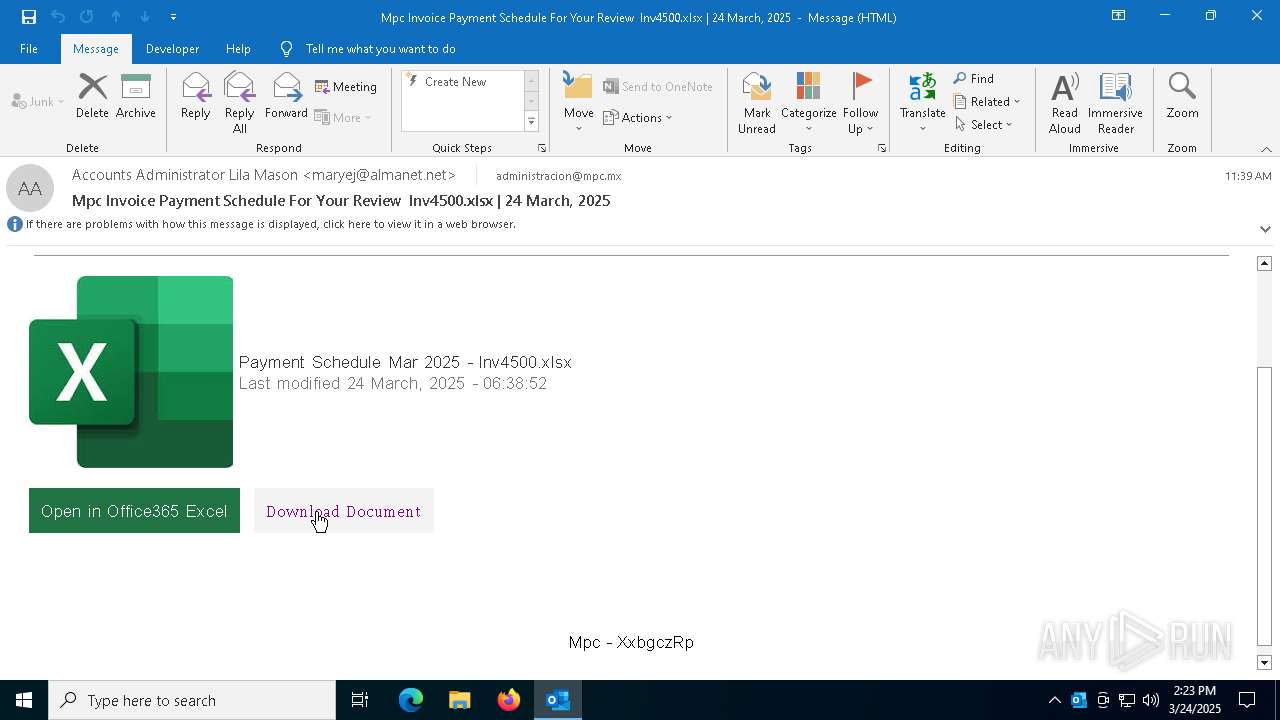This screenshot has width=1280, height=720.
Task: Open the Junk dropdown
Action: coord(38,102)
